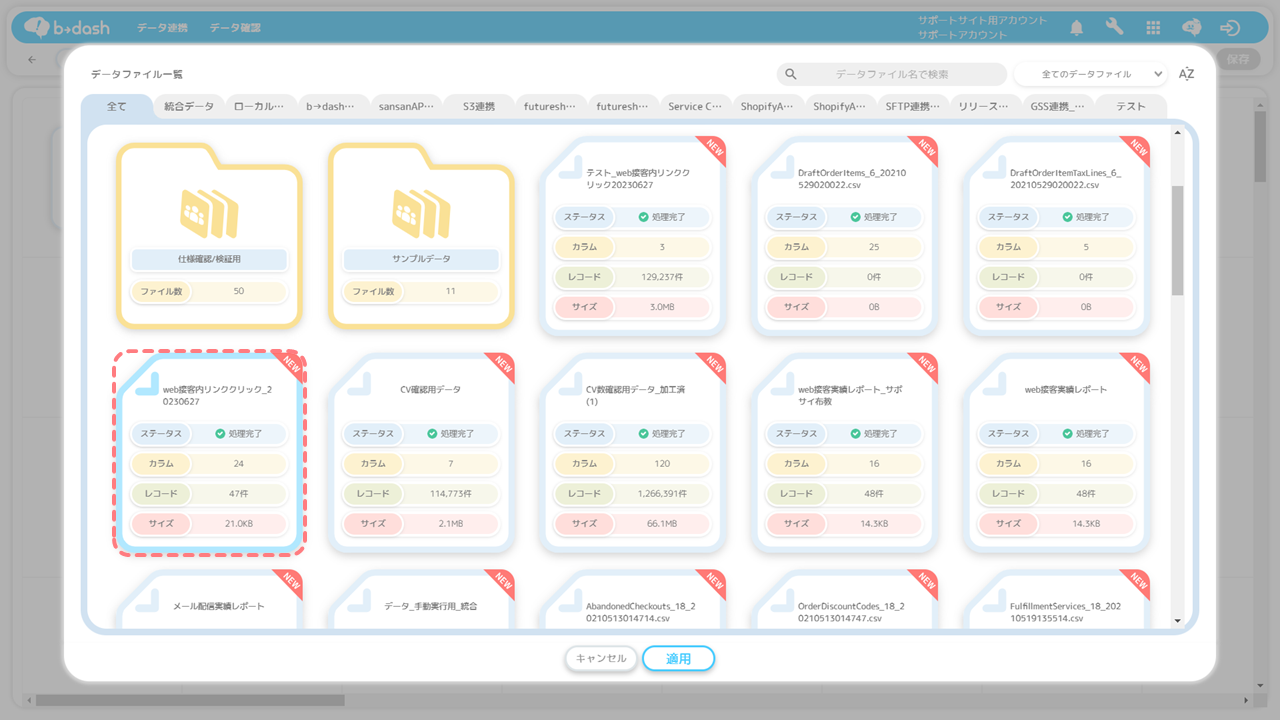Click the 保存 button behind the dialog
Image resolution: width=1280 pixels, height=720 pixels.
point(1237,60)
